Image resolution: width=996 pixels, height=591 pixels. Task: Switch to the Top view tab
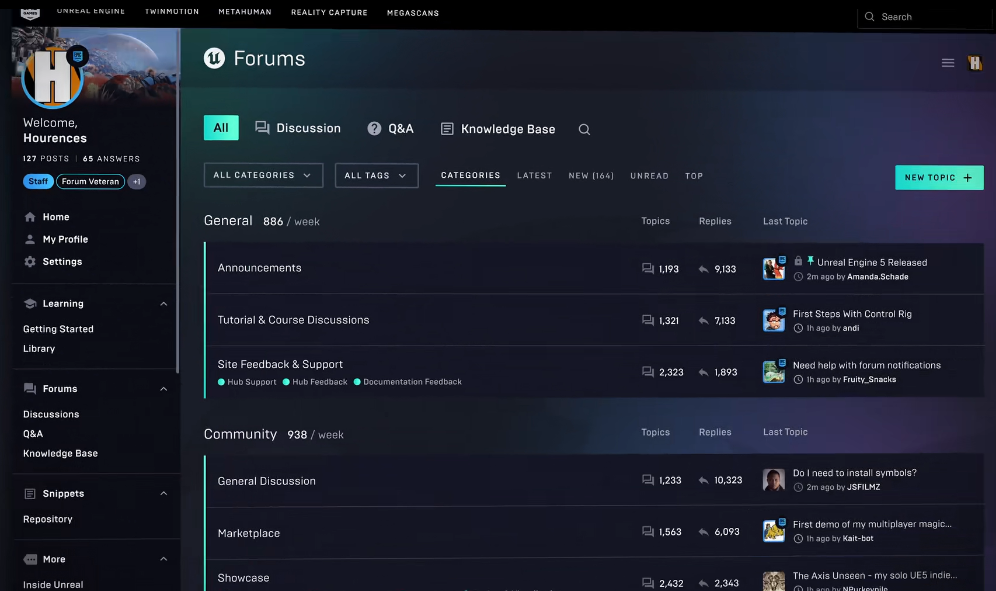tap(694, 175)
